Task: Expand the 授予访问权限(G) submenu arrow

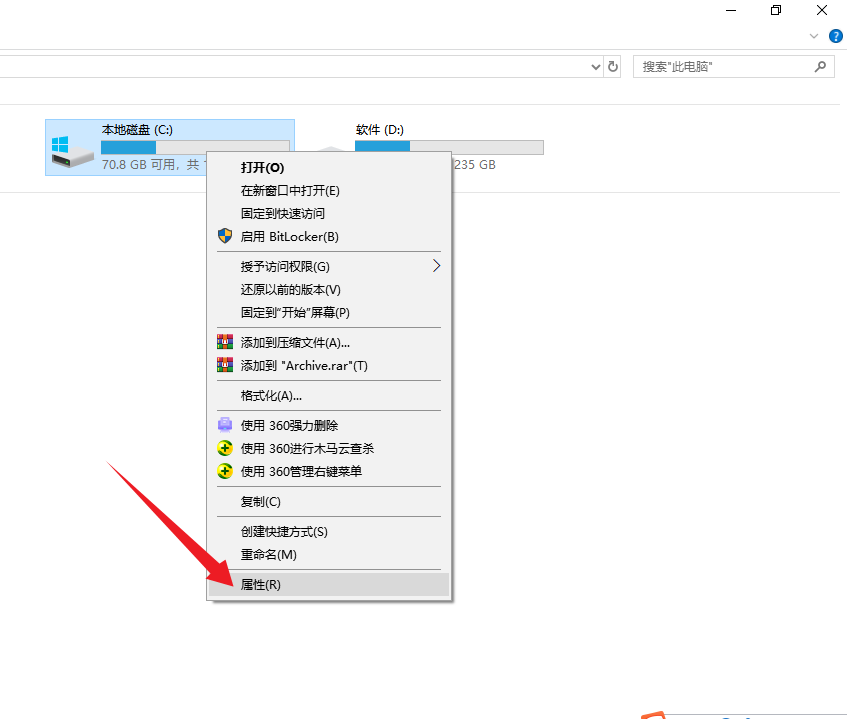Action: [x=436, y=266]
